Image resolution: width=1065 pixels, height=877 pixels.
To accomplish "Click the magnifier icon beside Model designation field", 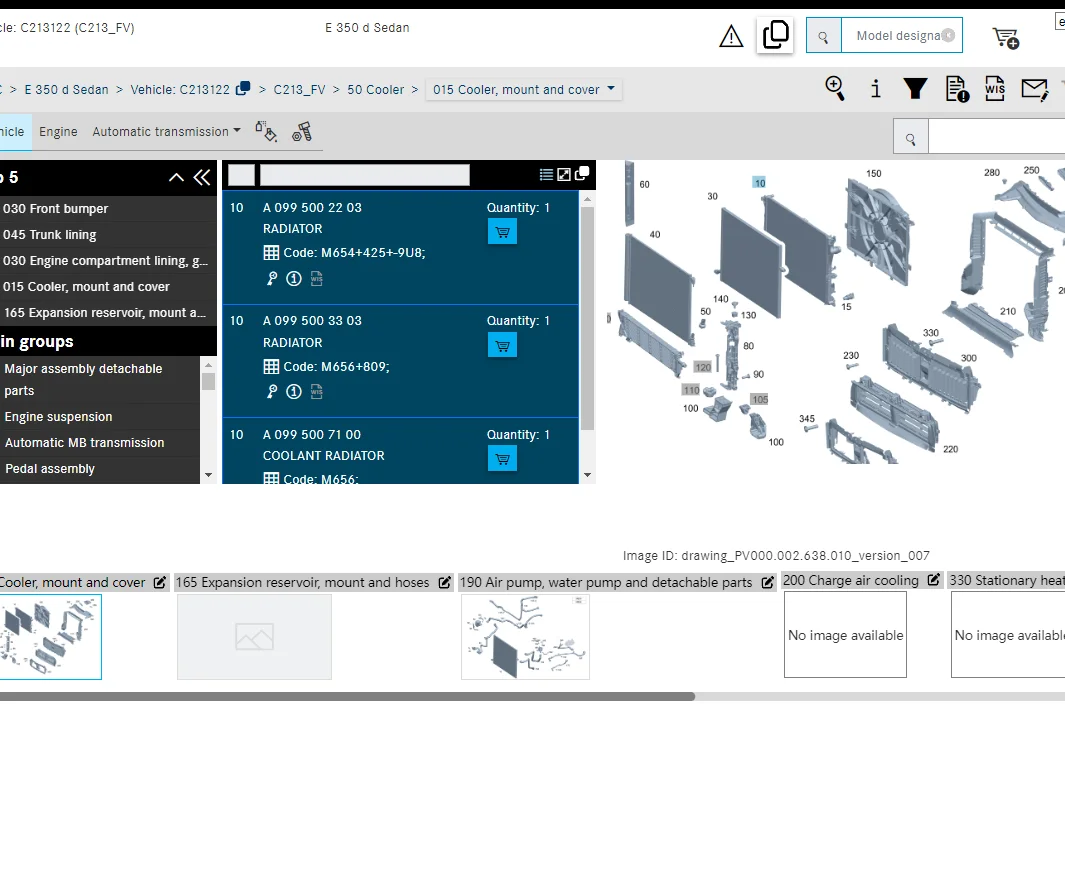I will pos(823,36).
